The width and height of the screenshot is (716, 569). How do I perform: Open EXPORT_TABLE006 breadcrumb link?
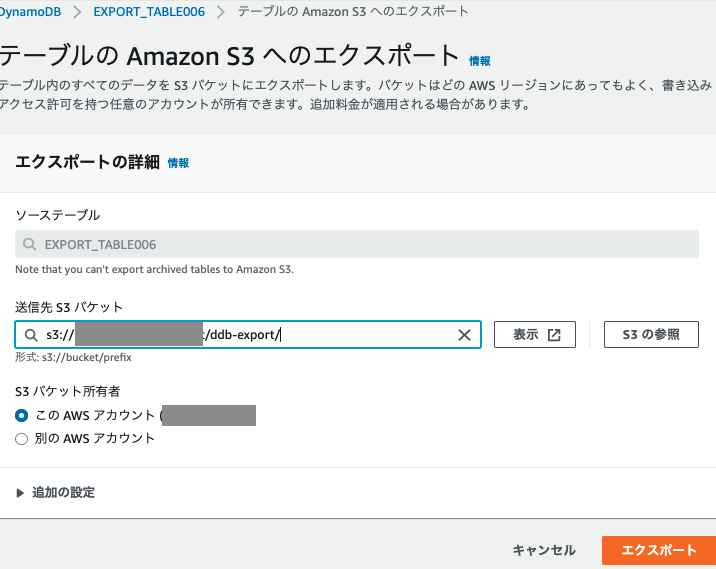[x=148, y=11]
